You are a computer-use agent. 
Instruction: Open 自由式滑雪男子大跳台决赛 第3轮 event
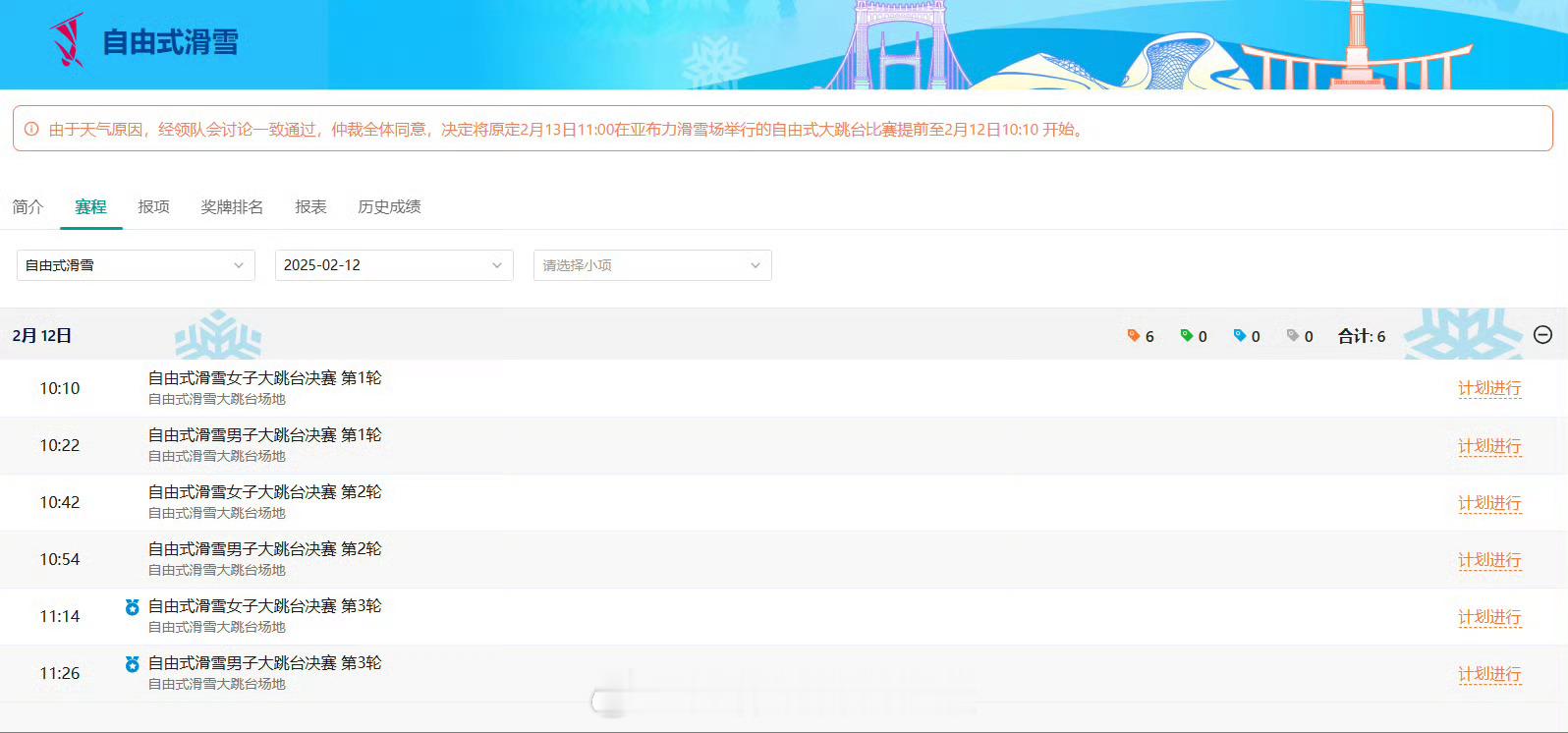(x=264, y=662)
